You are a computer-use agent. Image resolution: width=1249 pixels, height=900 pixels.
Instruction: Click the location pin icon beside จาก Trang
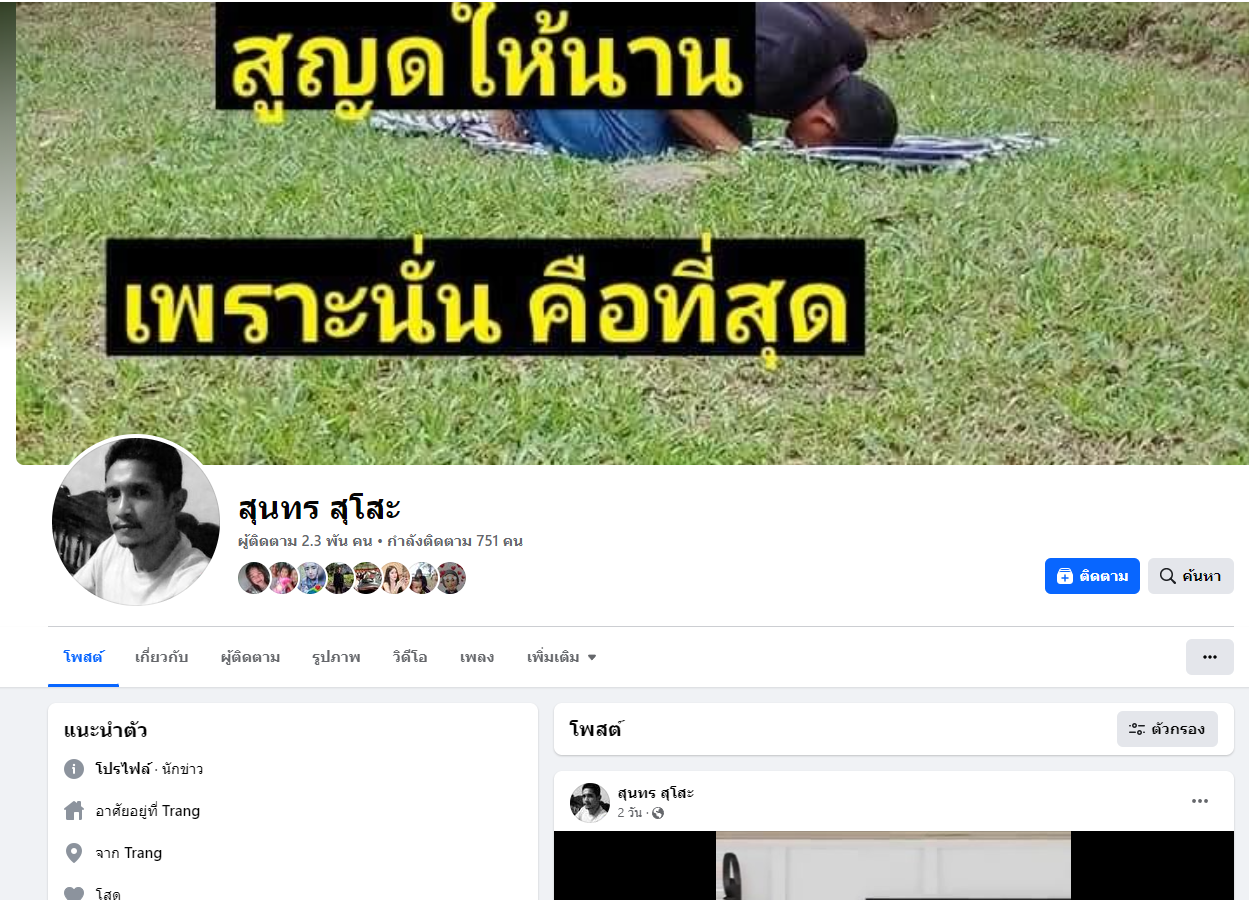pos(74,853)
